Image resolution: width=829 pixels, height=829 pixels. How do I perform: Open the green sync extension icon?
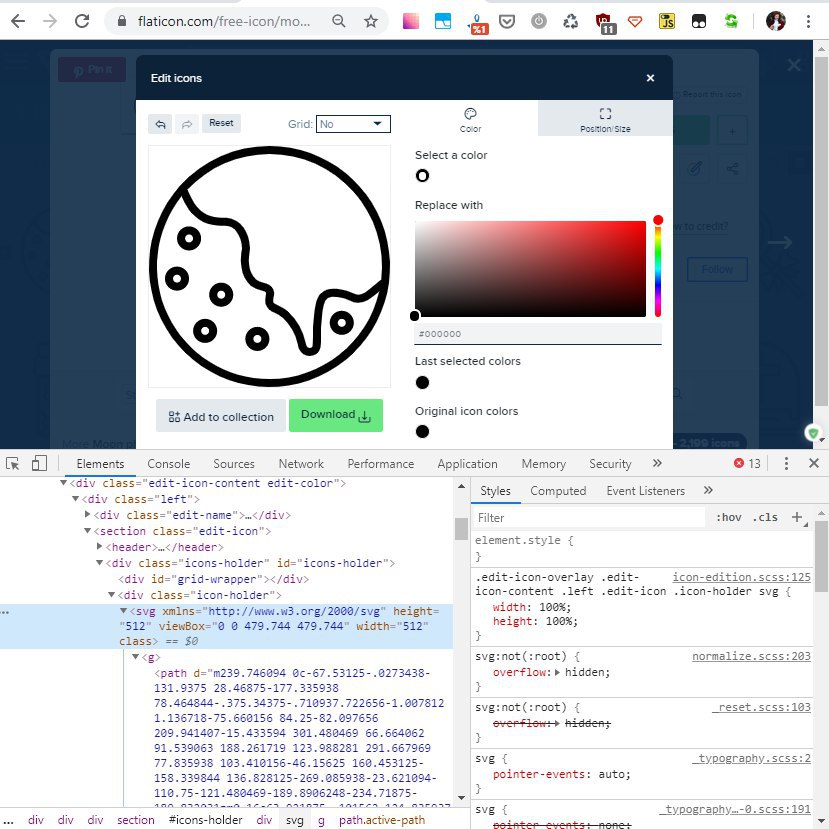pyautogui.click(x=731, y=21)
